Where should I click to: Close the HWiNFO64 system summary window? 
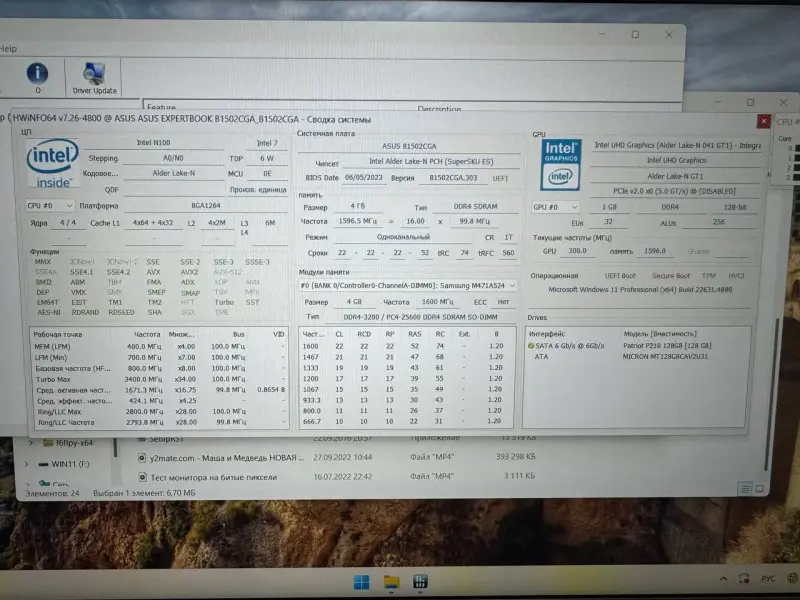(x=763, y=121)
